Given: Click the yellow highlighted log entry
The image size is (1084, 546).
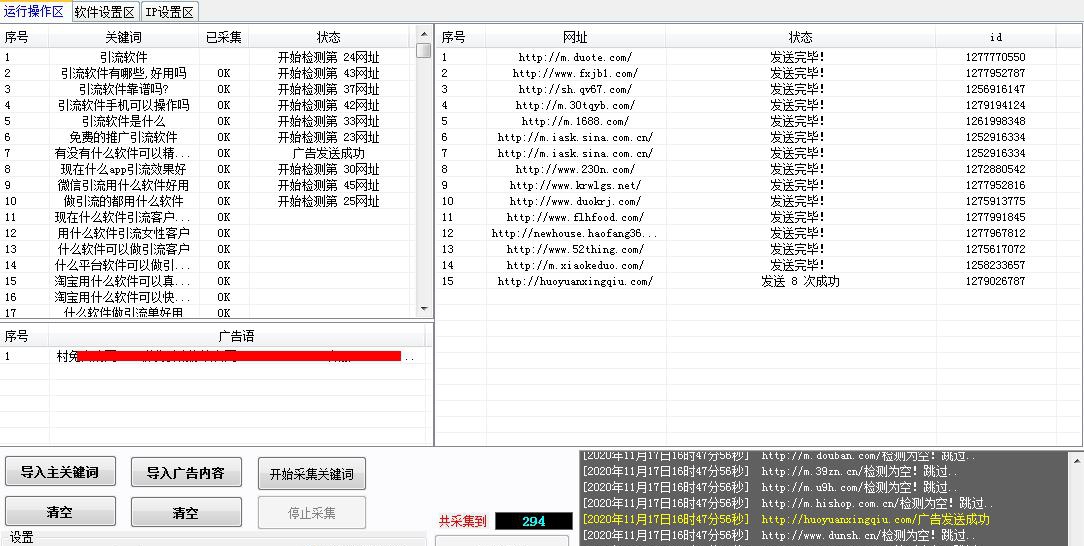Looking at the screenshot, I should 785,520.
